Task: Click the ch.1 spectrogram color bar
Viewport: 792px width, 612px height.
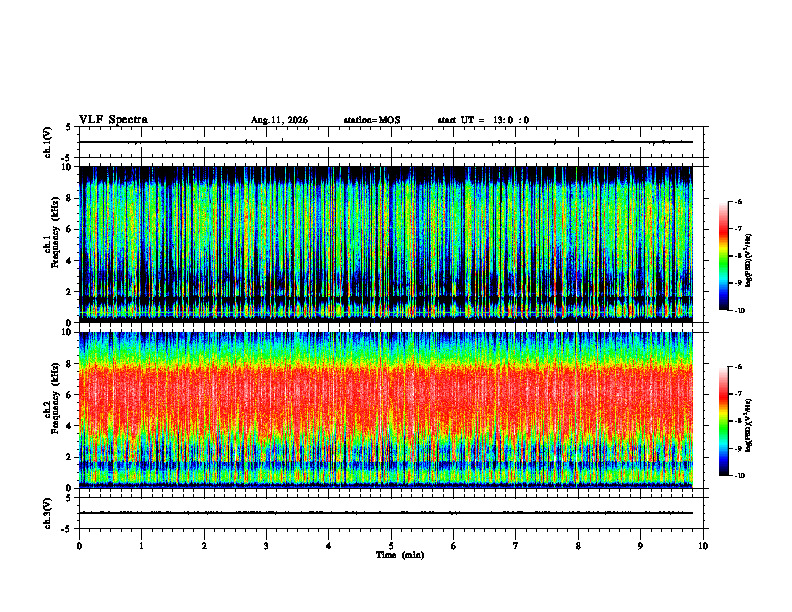Action: [x=723, y=256]
